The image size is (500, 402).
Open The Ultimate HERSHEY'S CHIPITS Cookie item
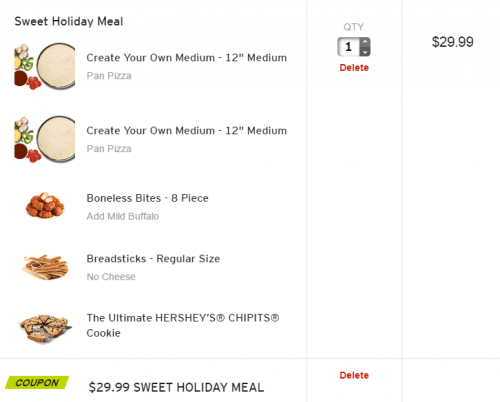tap(183, 325)
